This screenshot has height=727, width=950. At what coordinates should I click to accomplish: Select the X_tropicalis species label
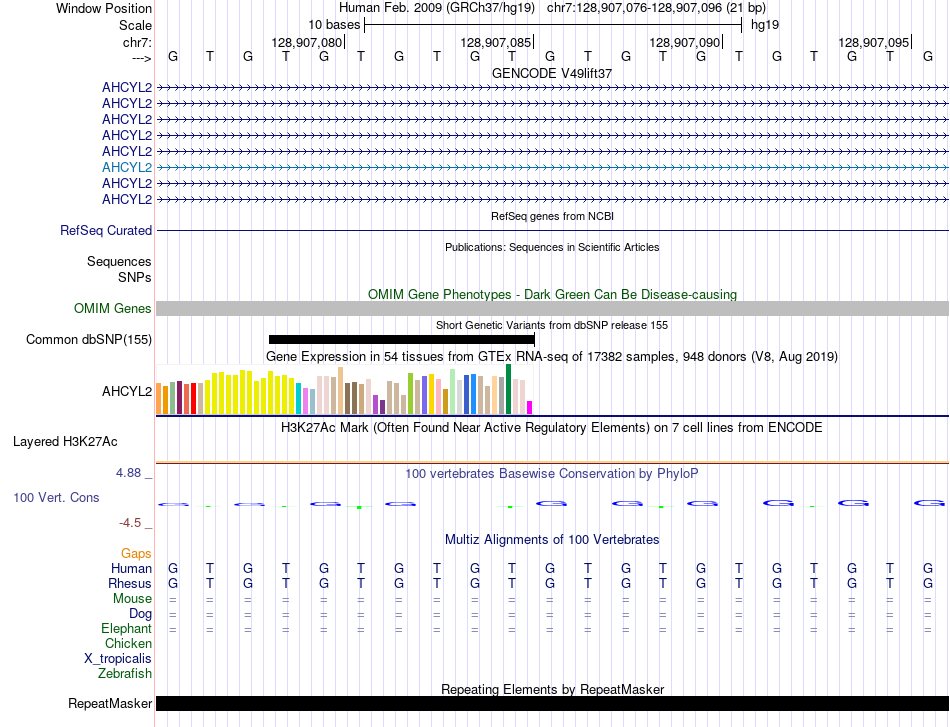118,658
